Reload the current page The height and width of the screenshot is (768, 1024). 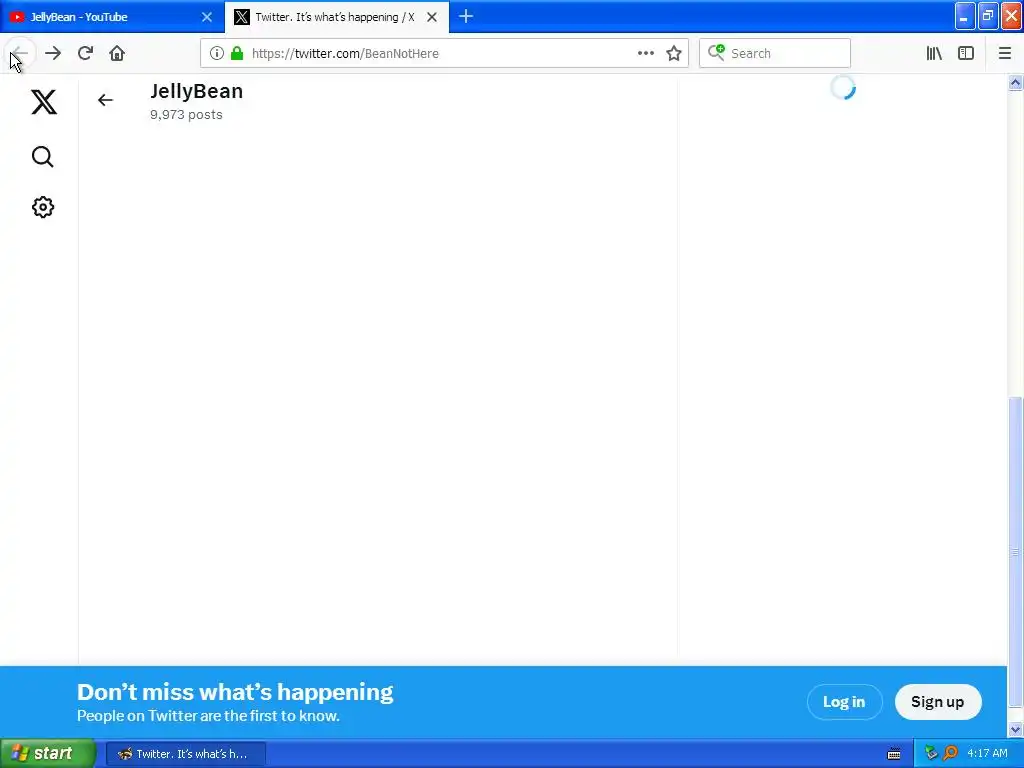coord(85,54)
